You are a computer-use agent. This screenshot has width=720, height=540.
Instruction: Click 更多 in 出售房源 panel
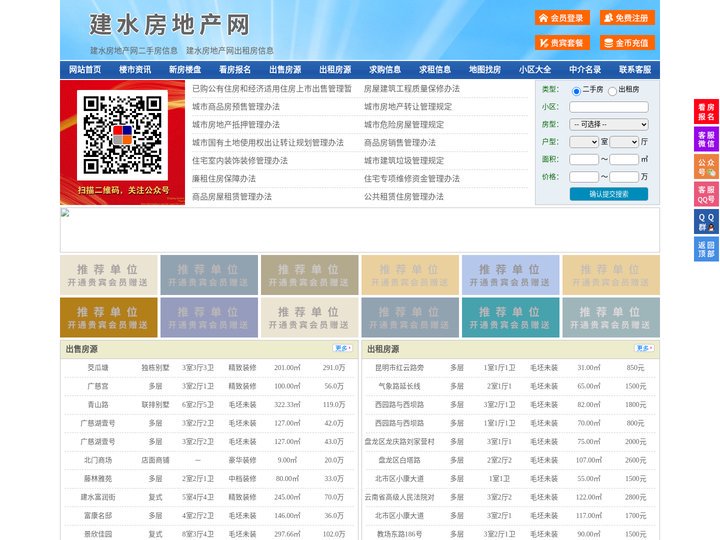click(343, 349)
